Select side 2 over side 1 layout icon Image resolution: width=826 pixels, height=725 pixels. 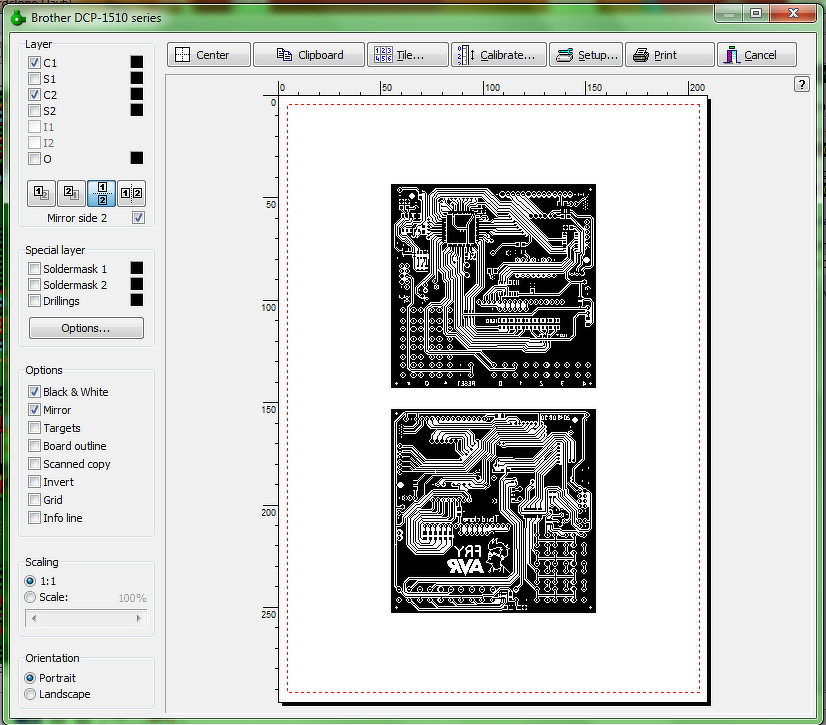click(71, 193)
